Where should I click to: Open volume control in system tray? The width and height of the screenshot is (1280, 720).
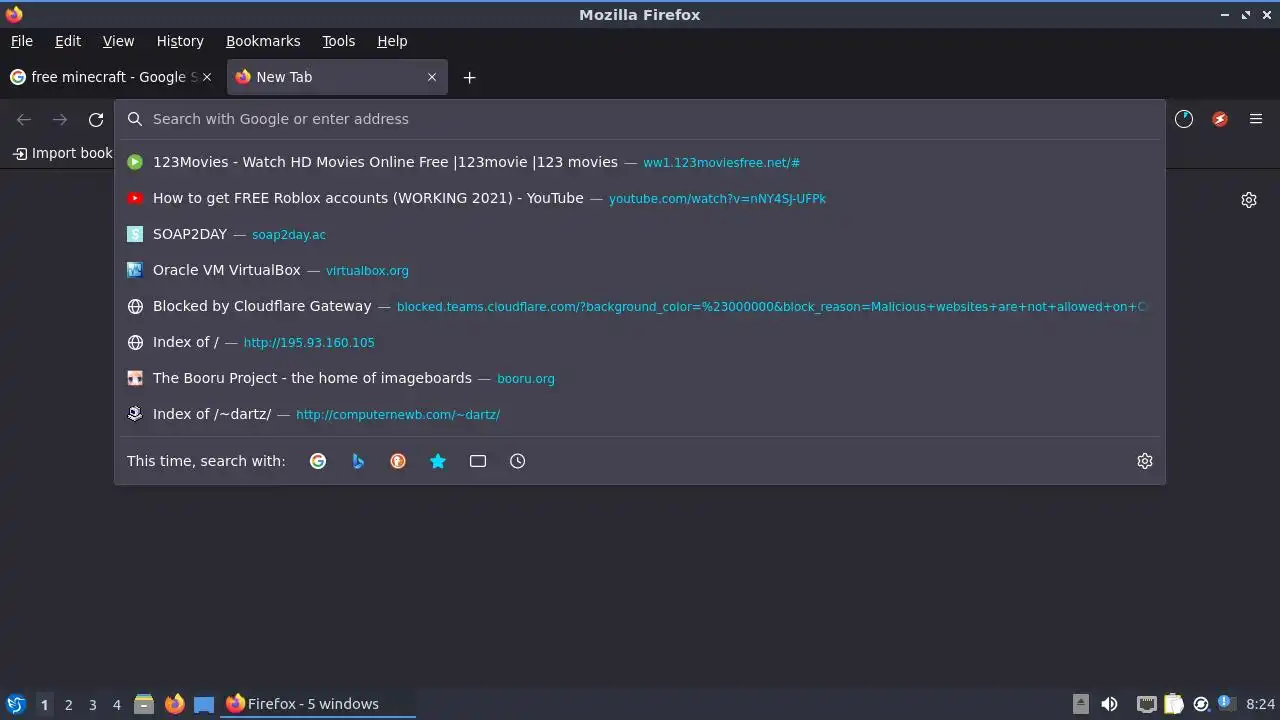coord(1109,704)
